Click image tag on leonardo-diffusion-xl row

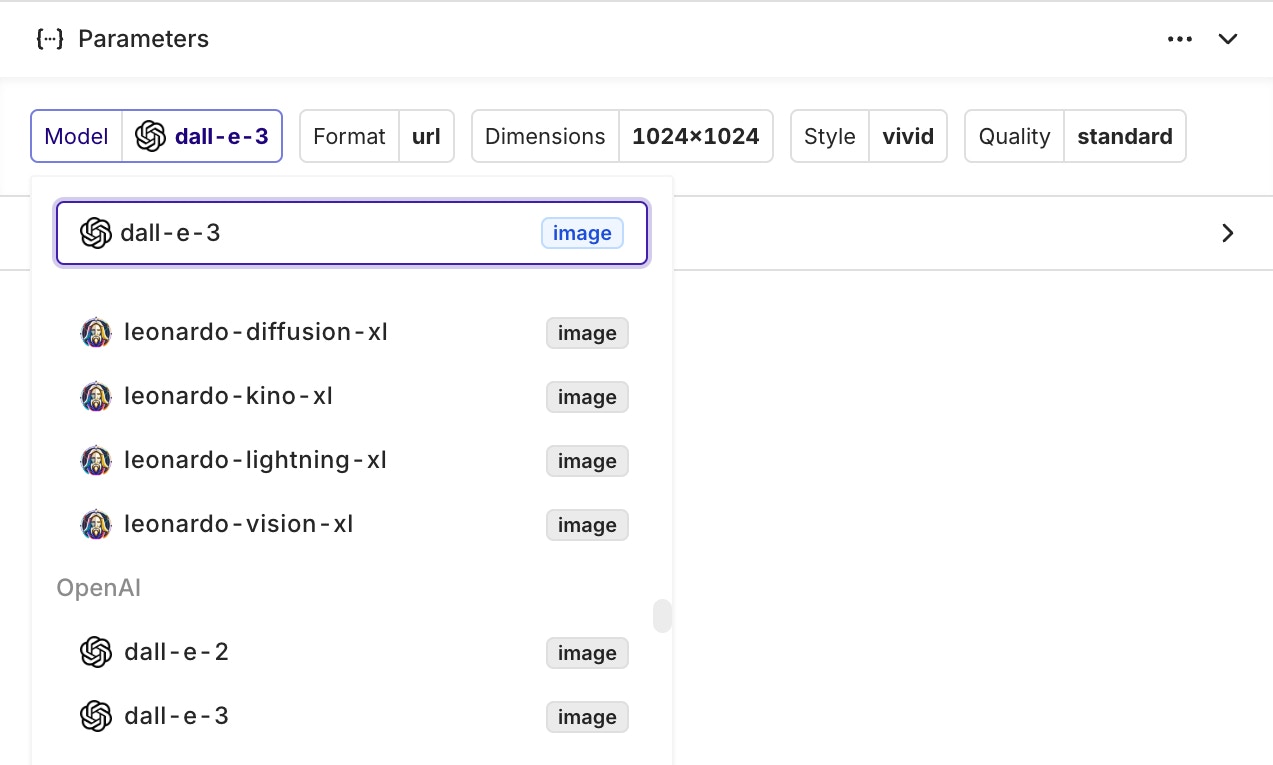tap(587, 333)
